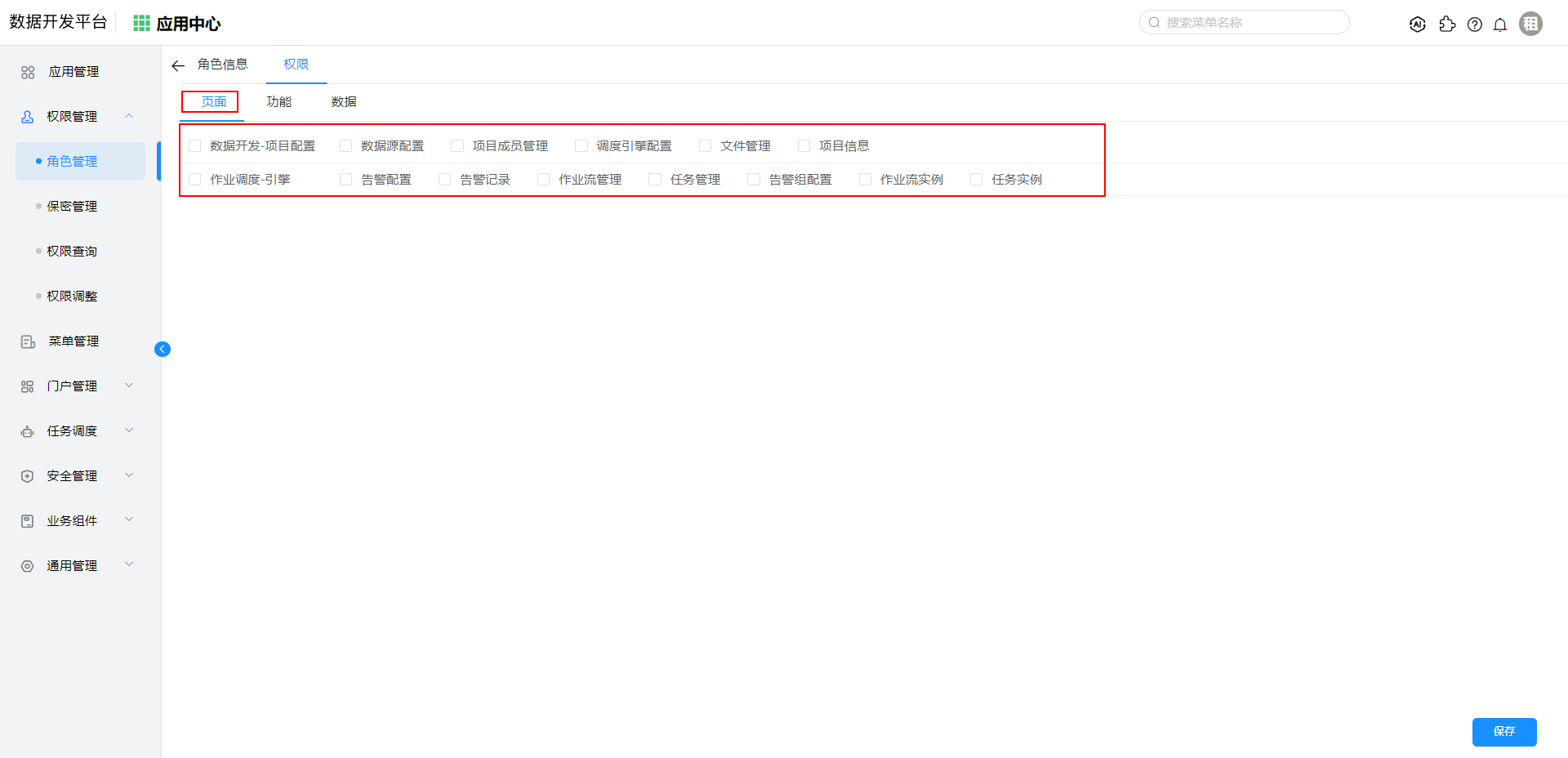This screenshot has width=1568, height=758.
Task: Enable the 文件管理 page permission checkbox
Action: pos(706,146)
